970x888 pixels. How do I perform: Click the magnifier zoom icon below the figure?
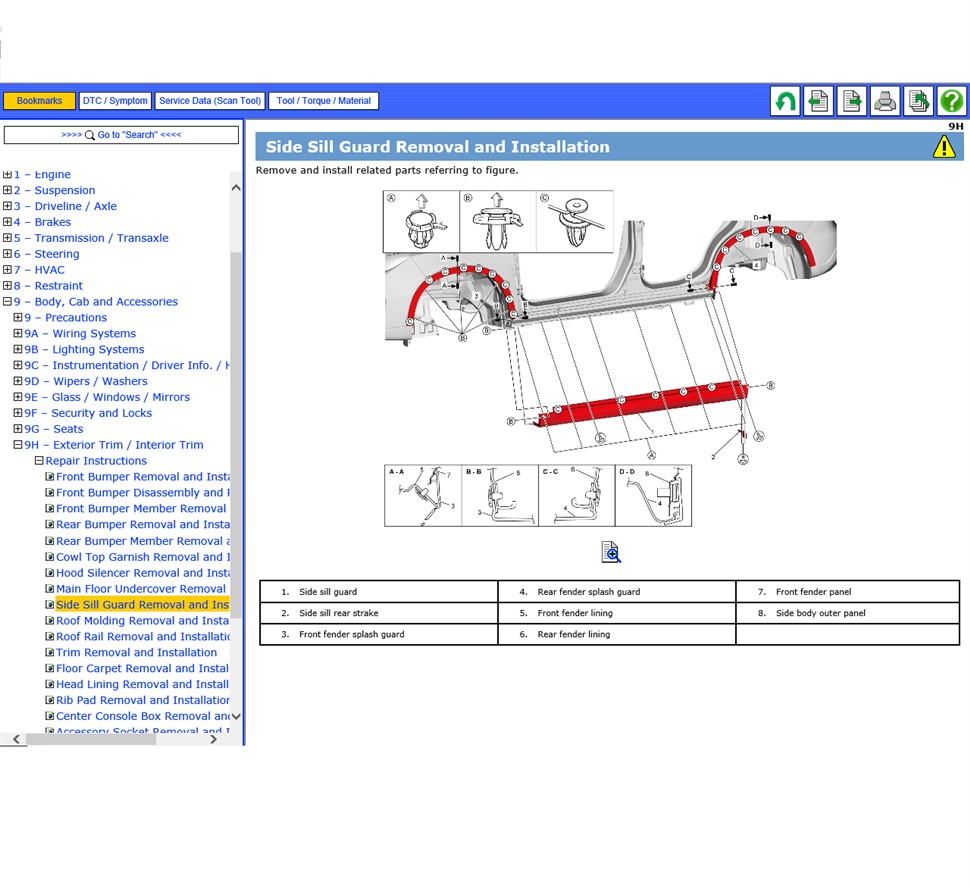click(611, 552)
